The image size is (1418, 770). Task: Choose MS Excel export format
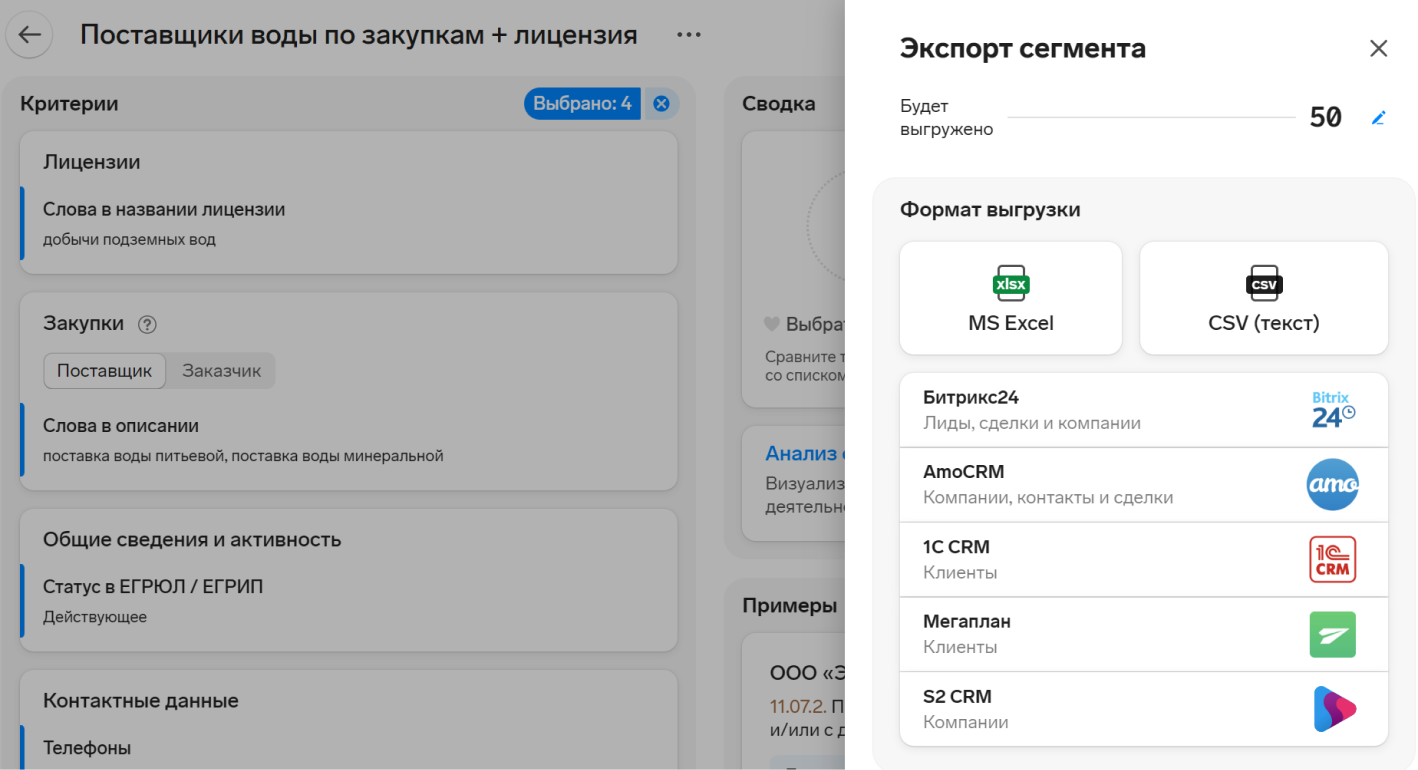coord(1011,298)
